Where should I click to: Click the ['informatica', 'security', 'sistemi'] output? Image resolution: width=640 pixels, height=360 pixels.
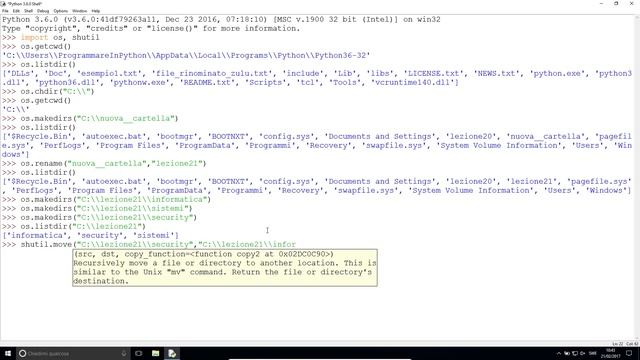point(90,236)
